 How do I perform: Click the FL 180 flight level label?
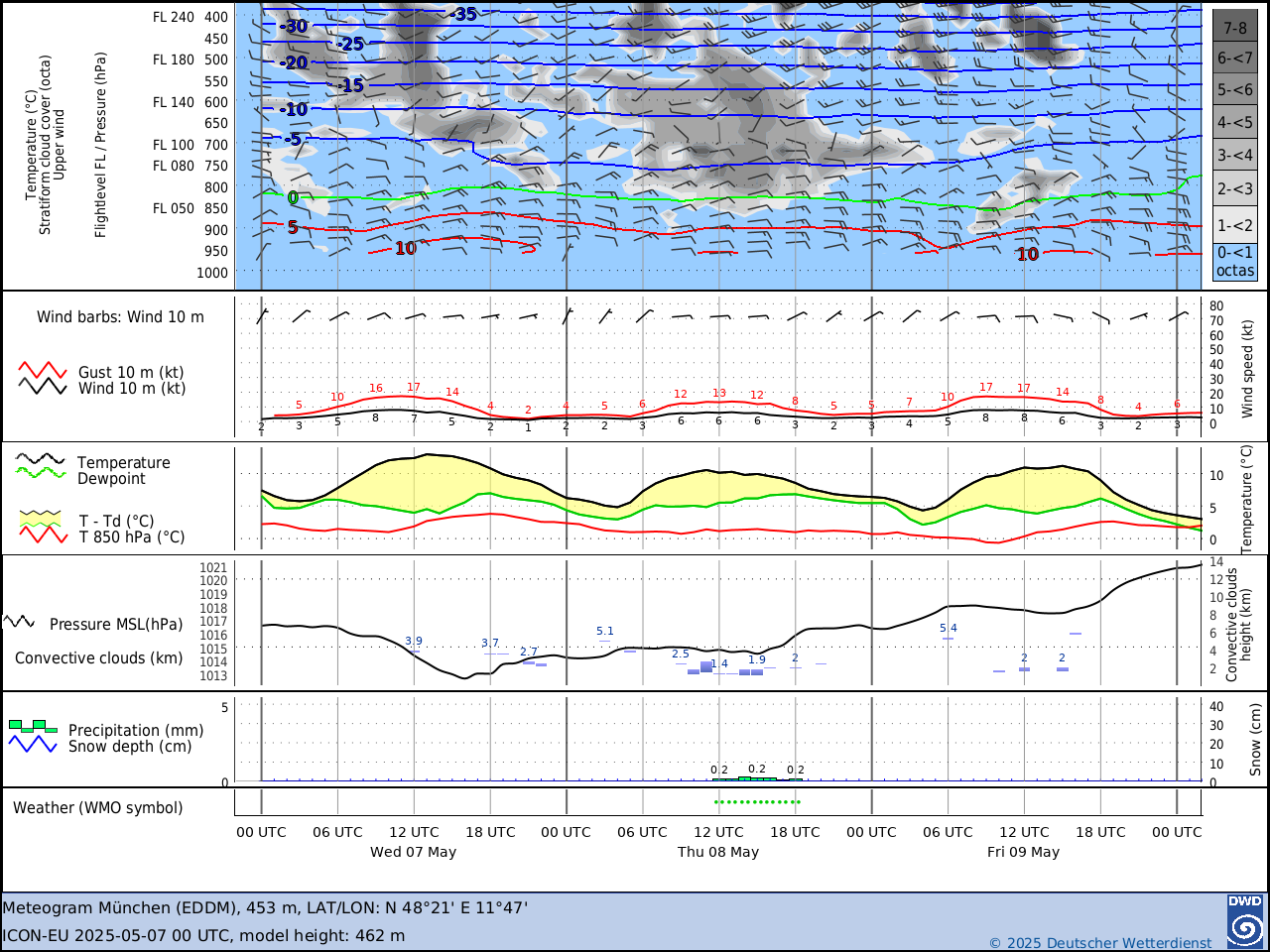coord(174,59)
